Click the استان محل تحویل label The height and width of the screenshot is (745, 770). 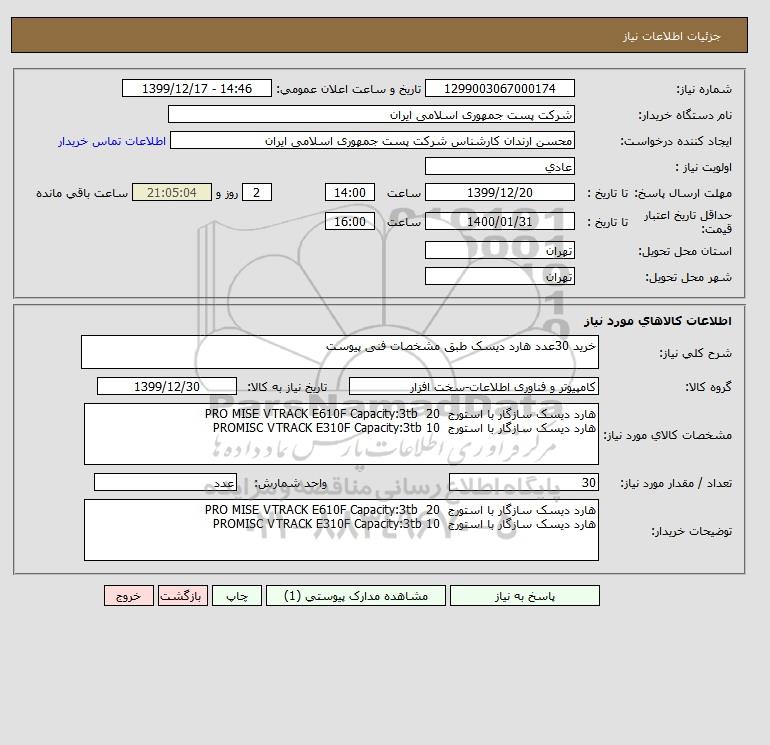tap(685, 251)
